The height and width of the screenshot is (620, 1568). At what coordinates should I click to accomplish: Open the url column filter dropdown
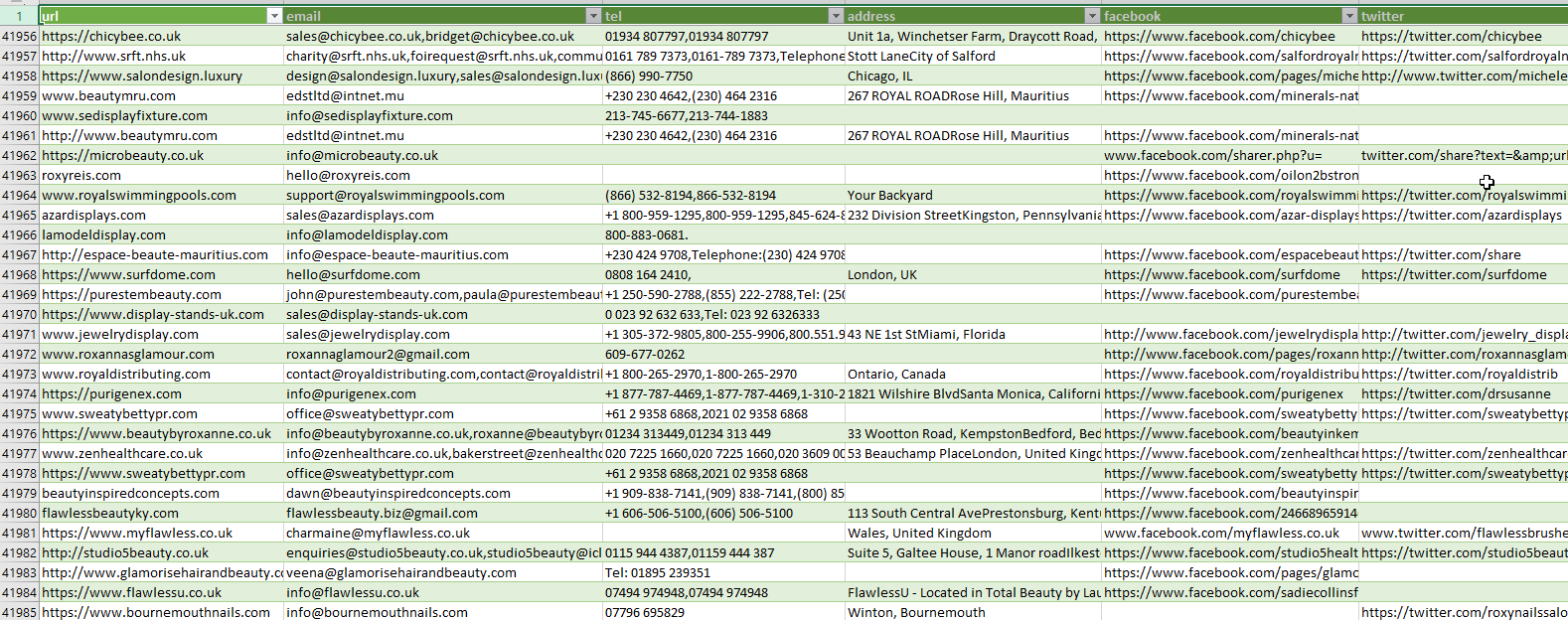pos(274,16)
